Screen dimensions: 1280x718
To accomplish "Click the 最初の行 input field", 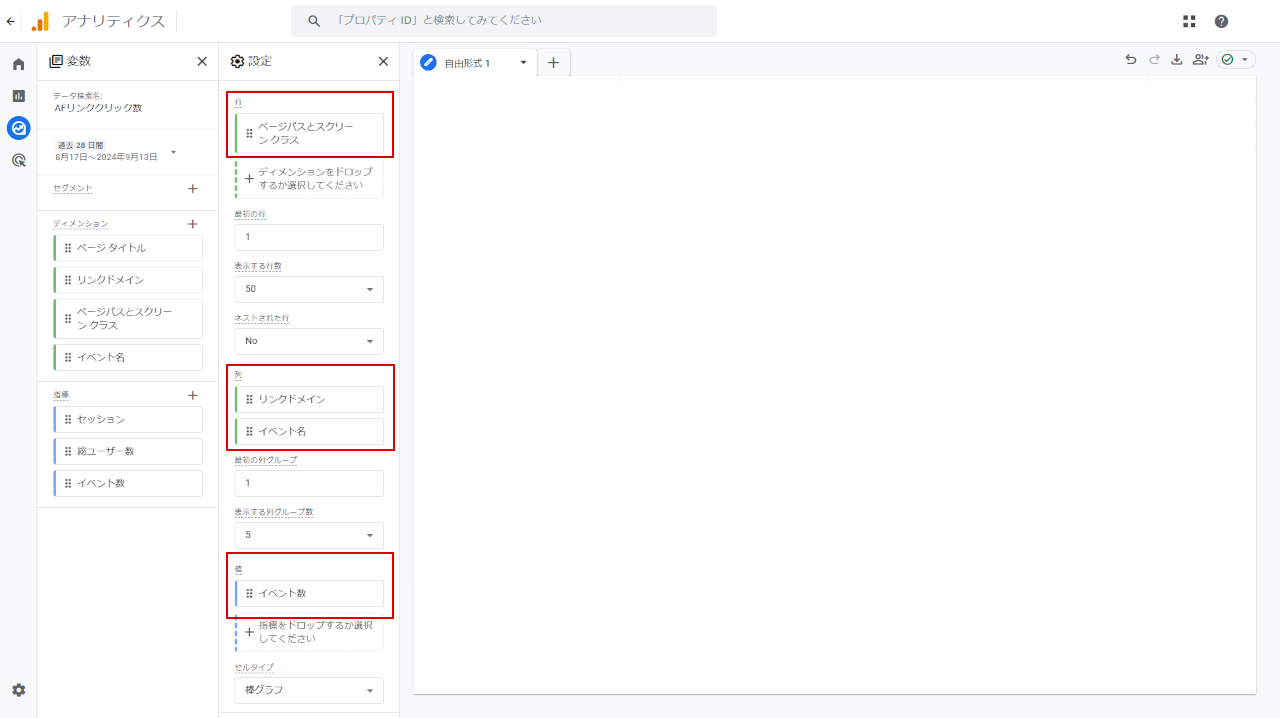I will (x=309, y=237).
